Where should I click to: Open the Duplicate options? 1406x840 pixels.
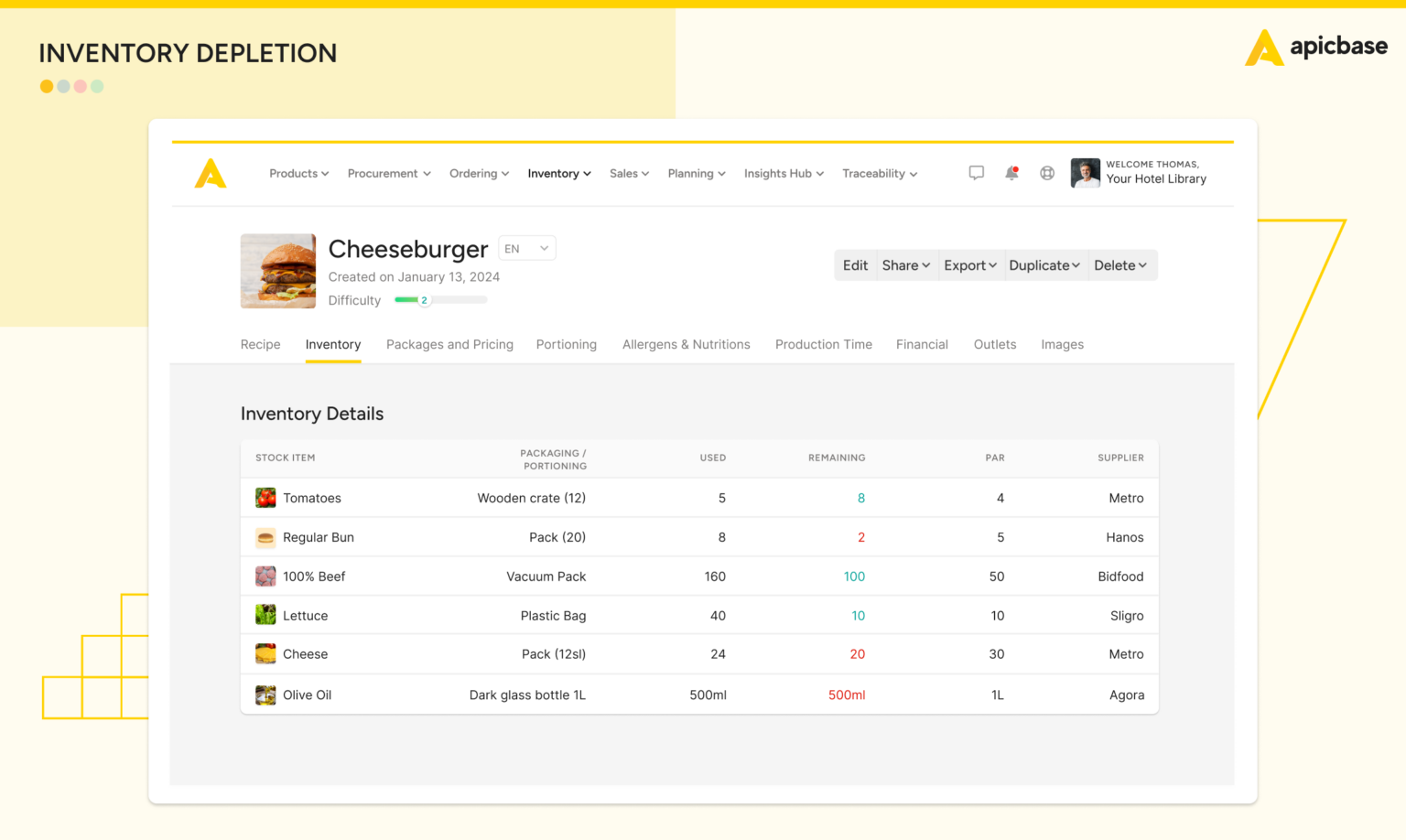[x=1044, y=264]
